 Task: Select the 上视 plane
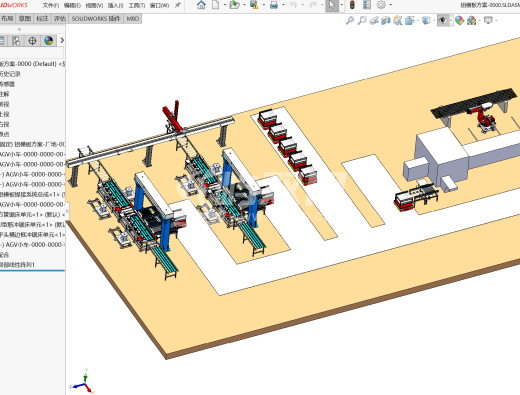(x=5, y=114)
